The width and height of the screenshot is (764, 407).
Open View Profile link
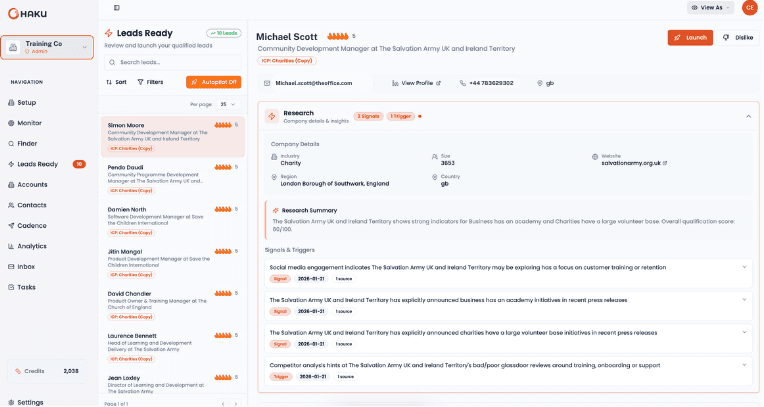click(417, 83)
